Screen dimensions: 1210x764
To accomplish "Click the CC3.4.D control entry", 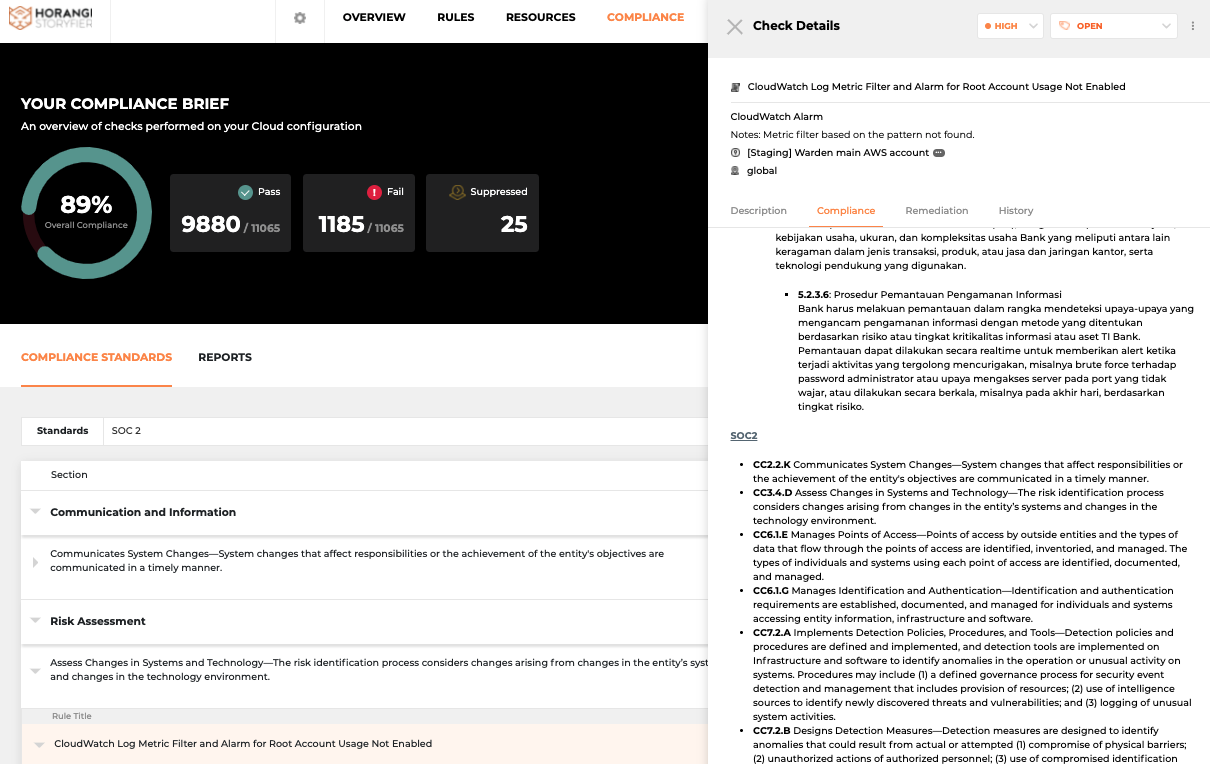I will click(x=958, y=507).
